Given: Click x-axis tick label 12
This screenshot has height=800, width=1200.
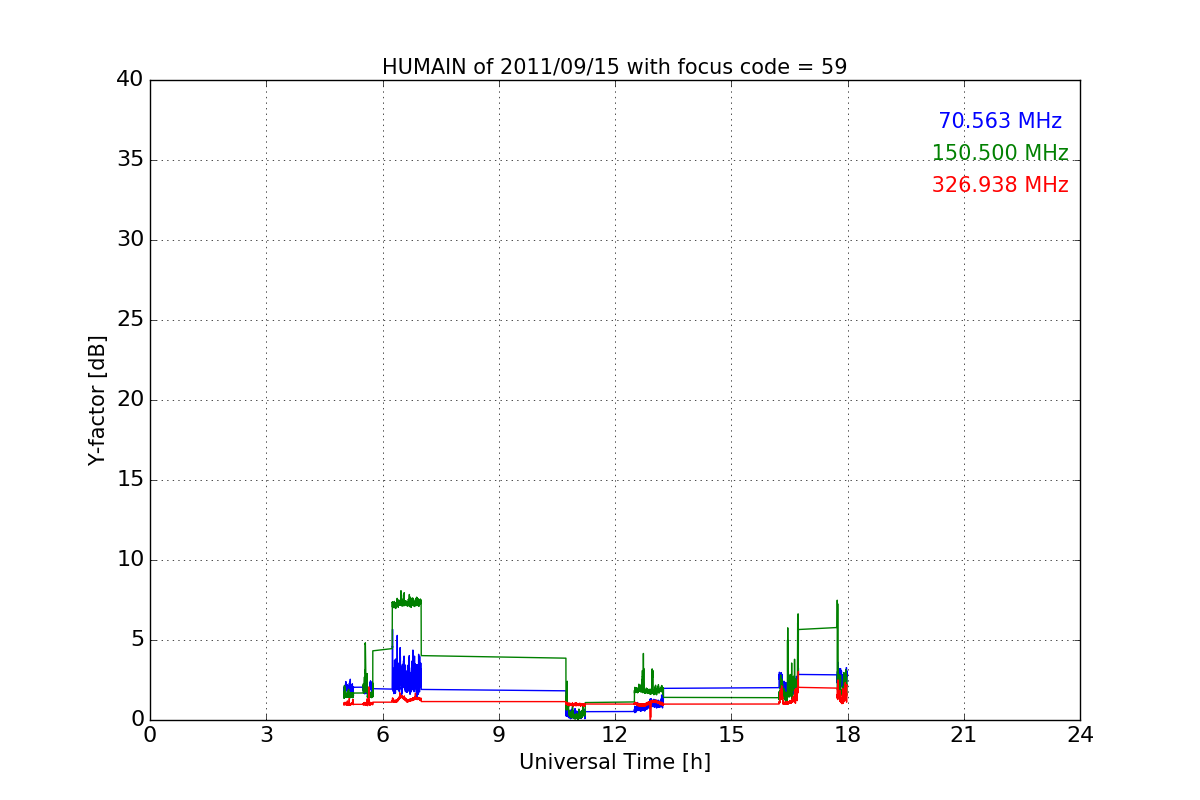Looking at the screenshot, I should [615, 735].
